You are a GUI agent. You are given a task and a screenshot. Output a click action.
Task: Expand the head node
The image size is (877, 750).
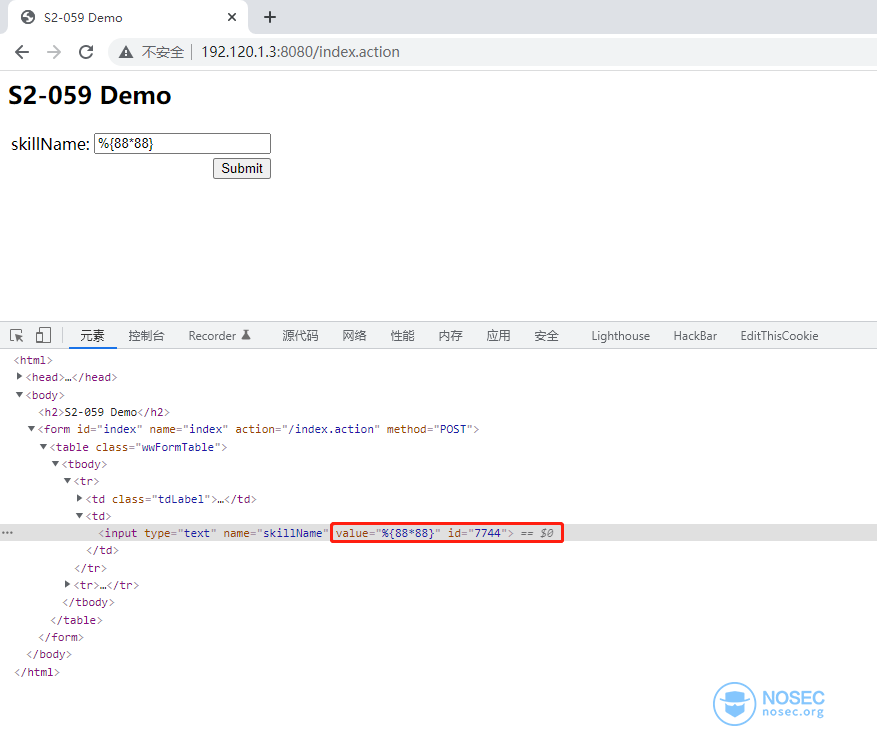[x=20, y=376]
